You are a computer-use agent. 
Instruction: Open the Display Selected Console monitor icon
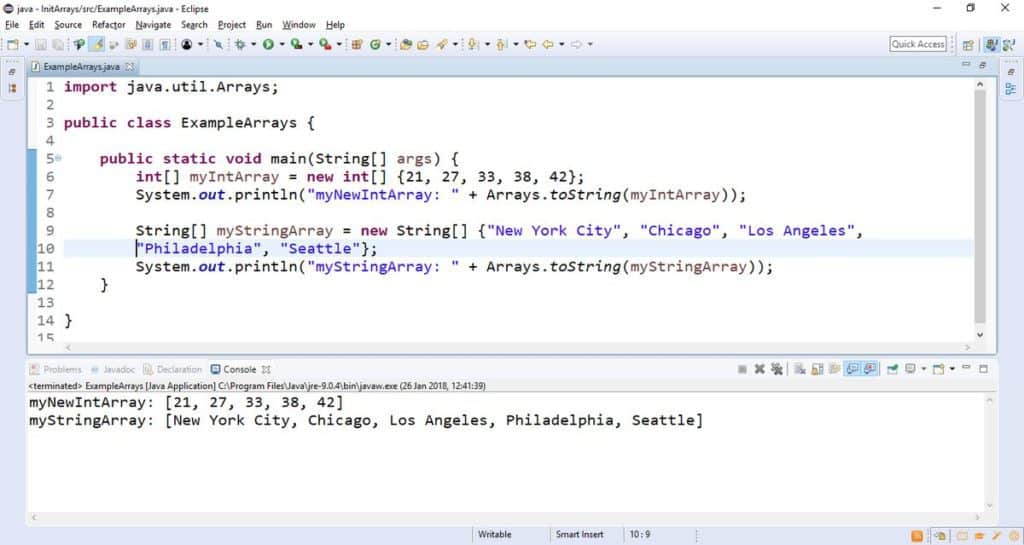click(x=910, y=369)
